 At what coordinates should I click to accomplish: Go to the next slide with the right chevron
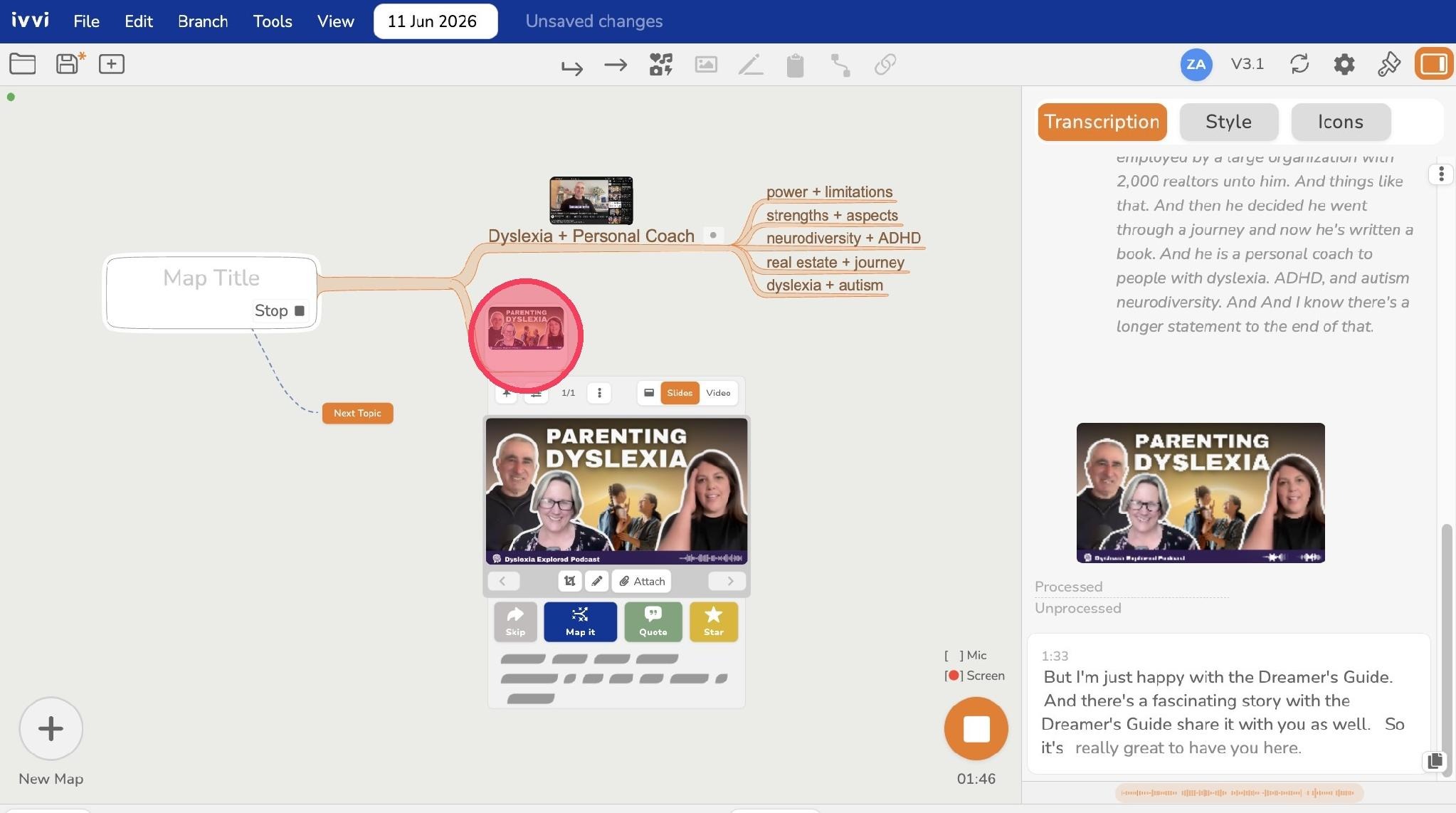point(729,581)
